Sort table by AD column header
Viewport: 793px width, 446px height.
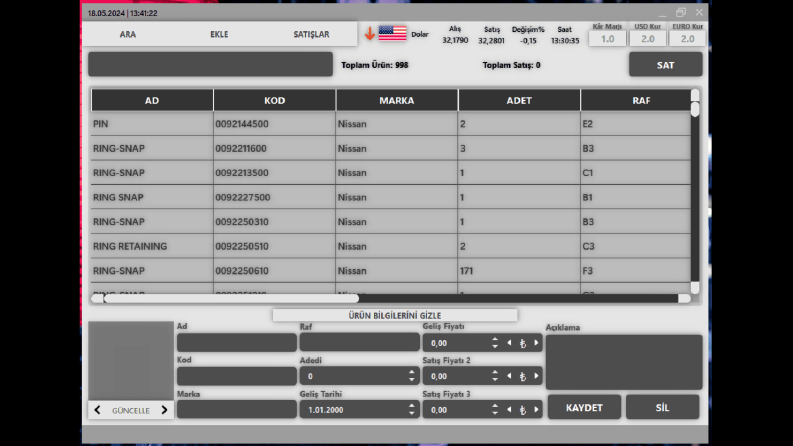[x=152, y=100]
